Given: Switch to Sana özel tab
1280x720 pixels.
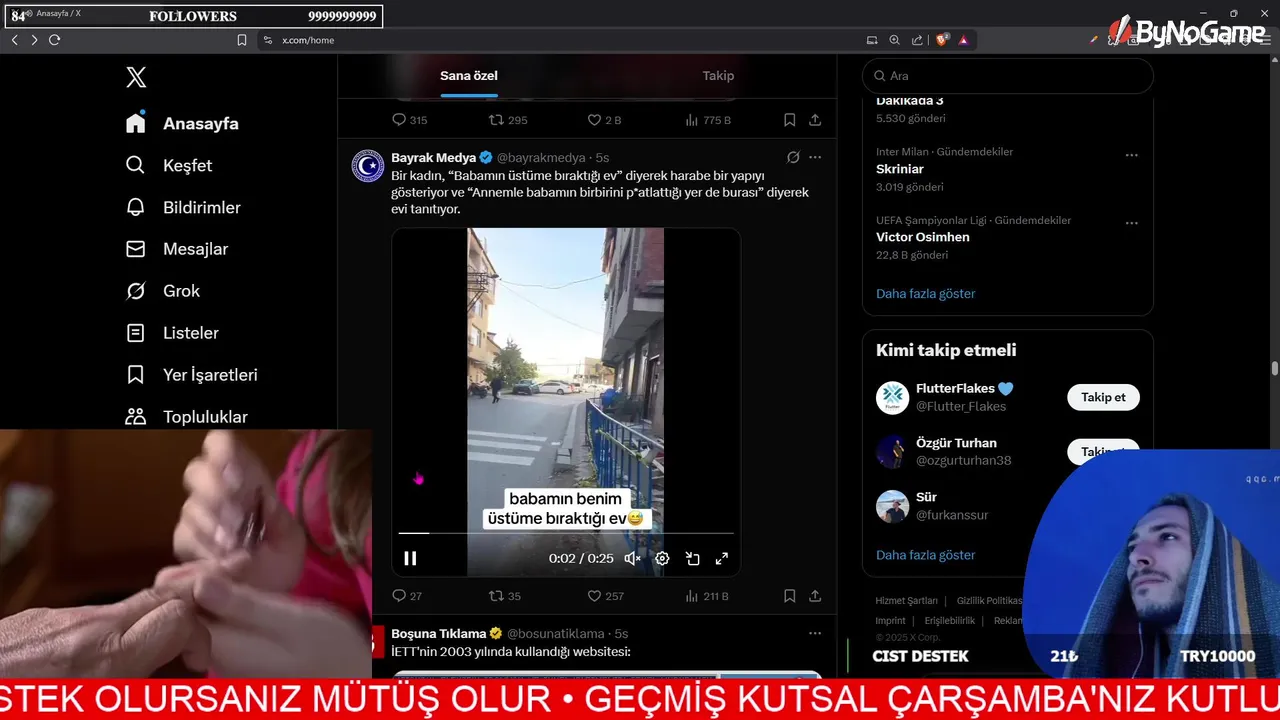Looking at the screenshot, I should [x=469, y=76].
